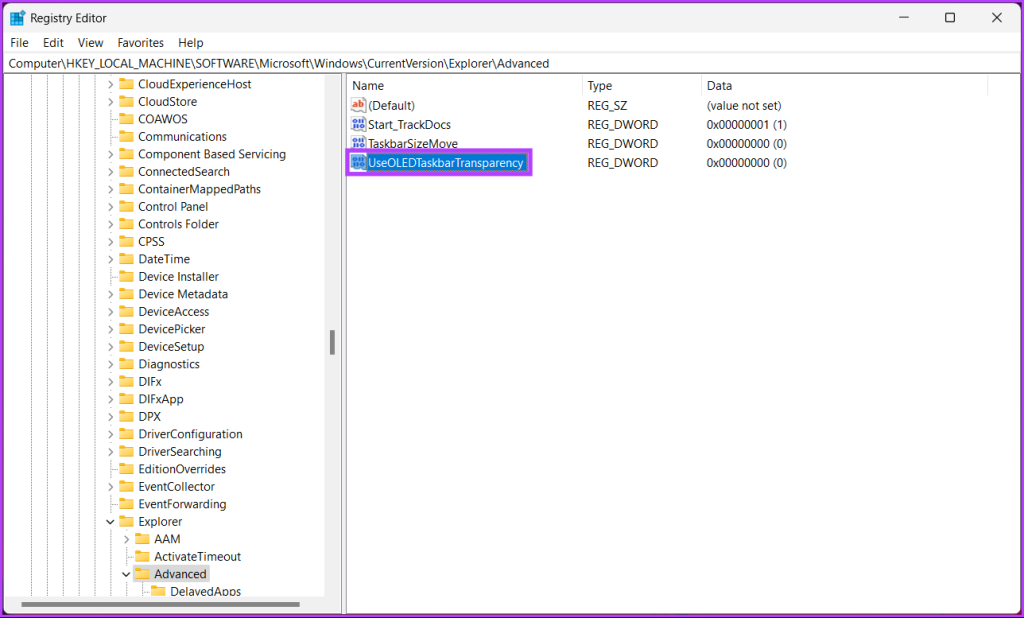The image size is (1024, 618).
Task: Expand the AAM subkey arrow
Action: 126,539
